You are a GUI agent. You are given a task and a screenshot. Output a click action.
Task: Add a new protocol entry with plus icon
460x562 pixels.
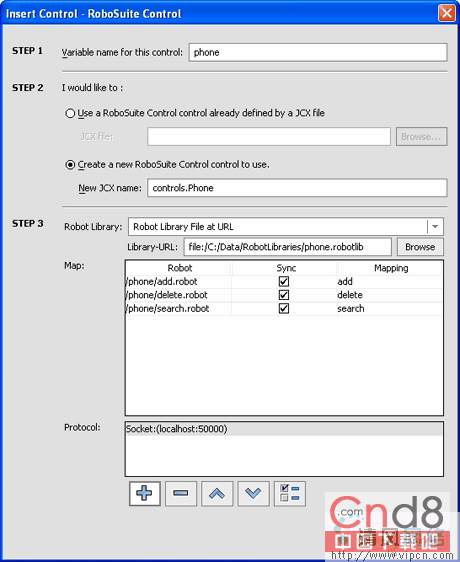coord(144,494)
